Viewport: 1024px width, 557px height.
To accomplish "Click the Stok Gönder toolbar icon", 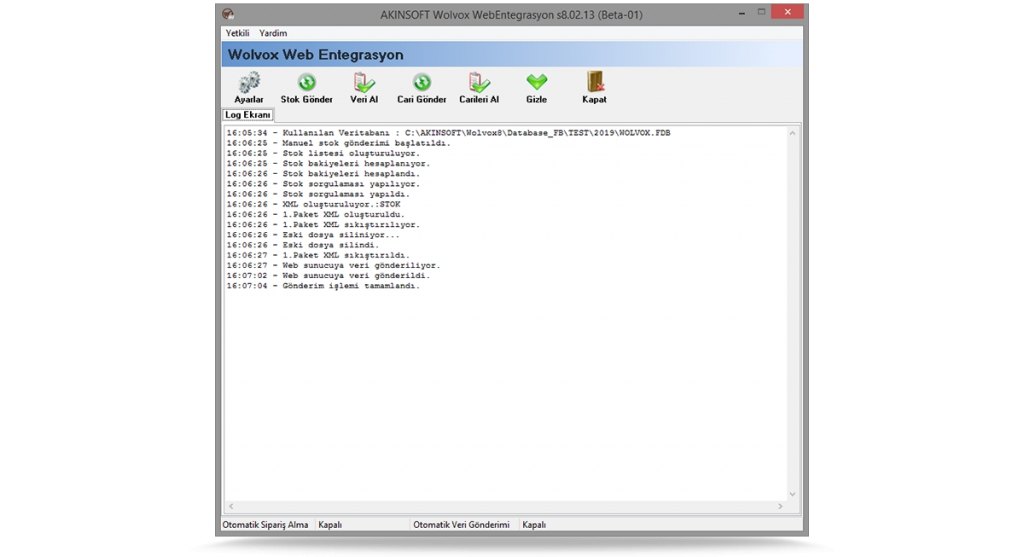I will coord(306,83).
